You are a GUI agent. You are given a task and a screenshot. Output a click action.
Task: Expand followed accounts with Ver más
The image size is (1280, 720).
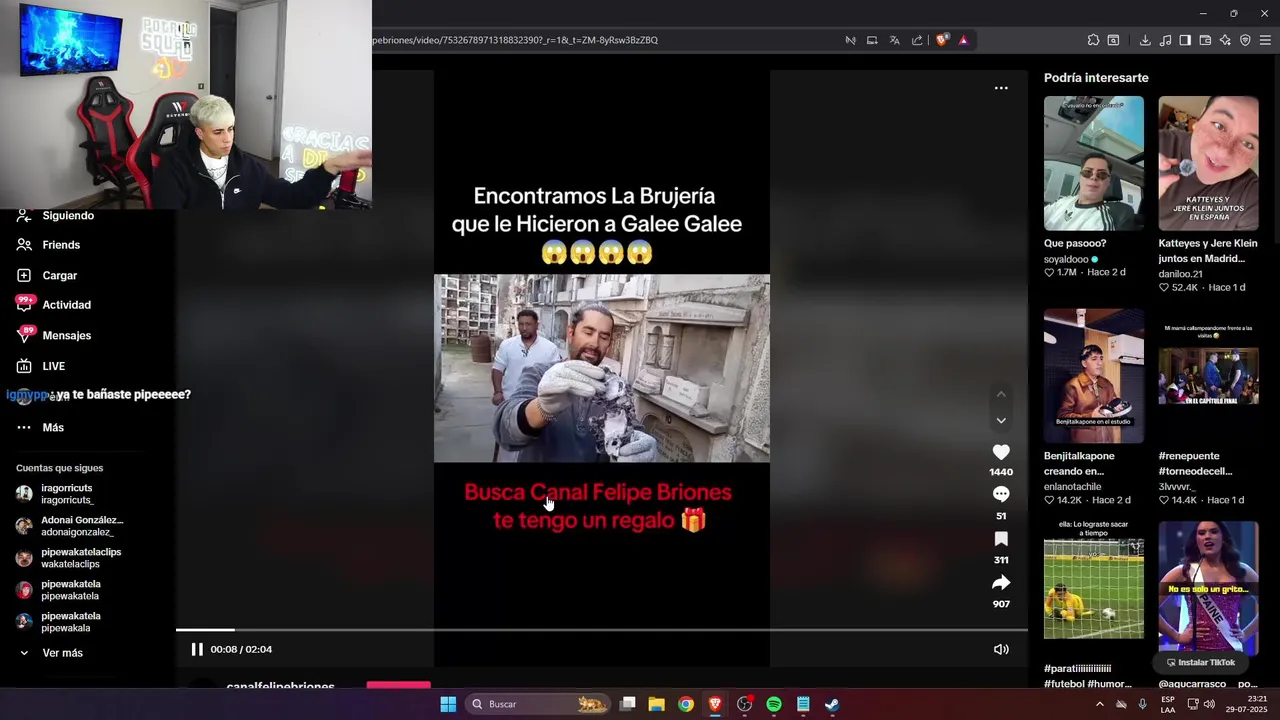coord(62,653)
